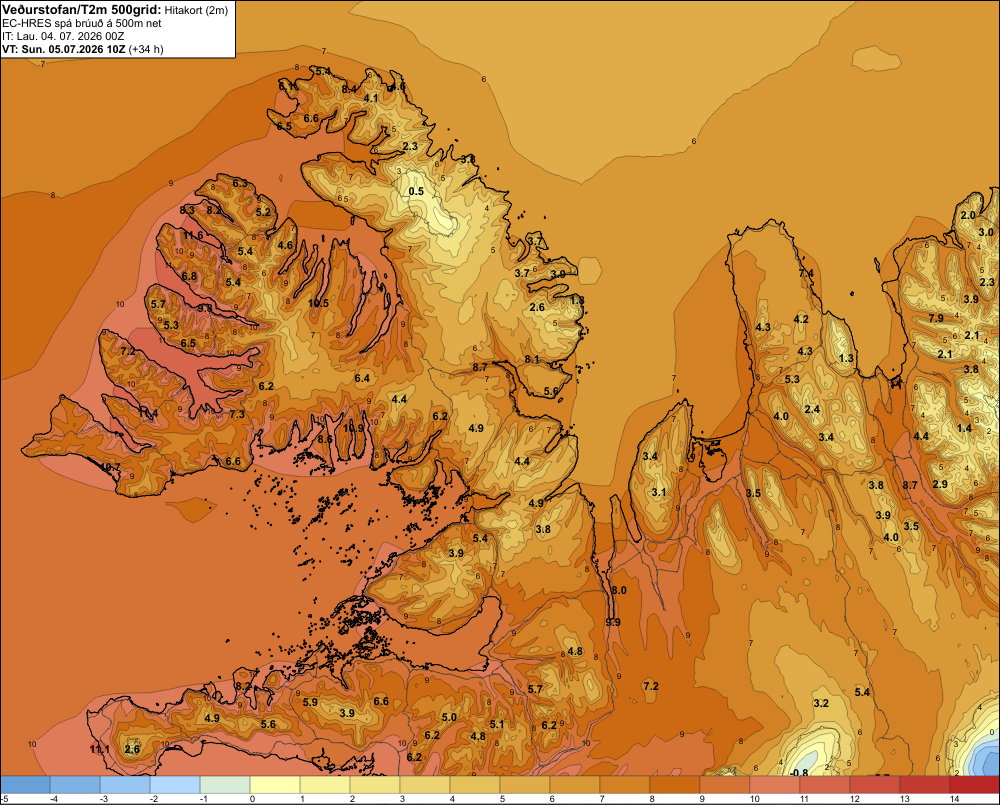Click the temperature value '8.0' on the map
This screenshot has height=805, width=1000.
(x=619, y=591)
